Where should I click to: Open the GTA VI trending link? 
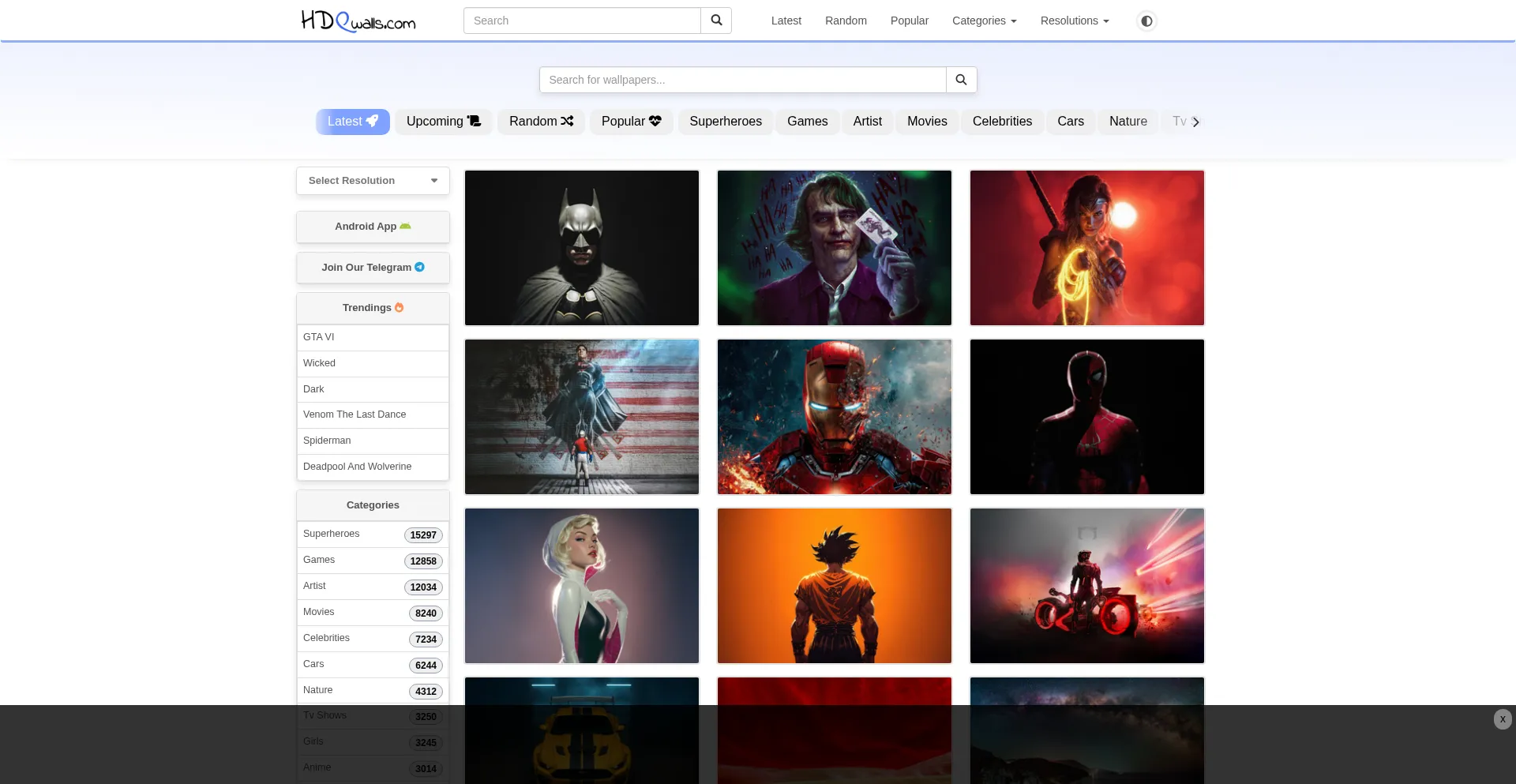tap(319, 337)
